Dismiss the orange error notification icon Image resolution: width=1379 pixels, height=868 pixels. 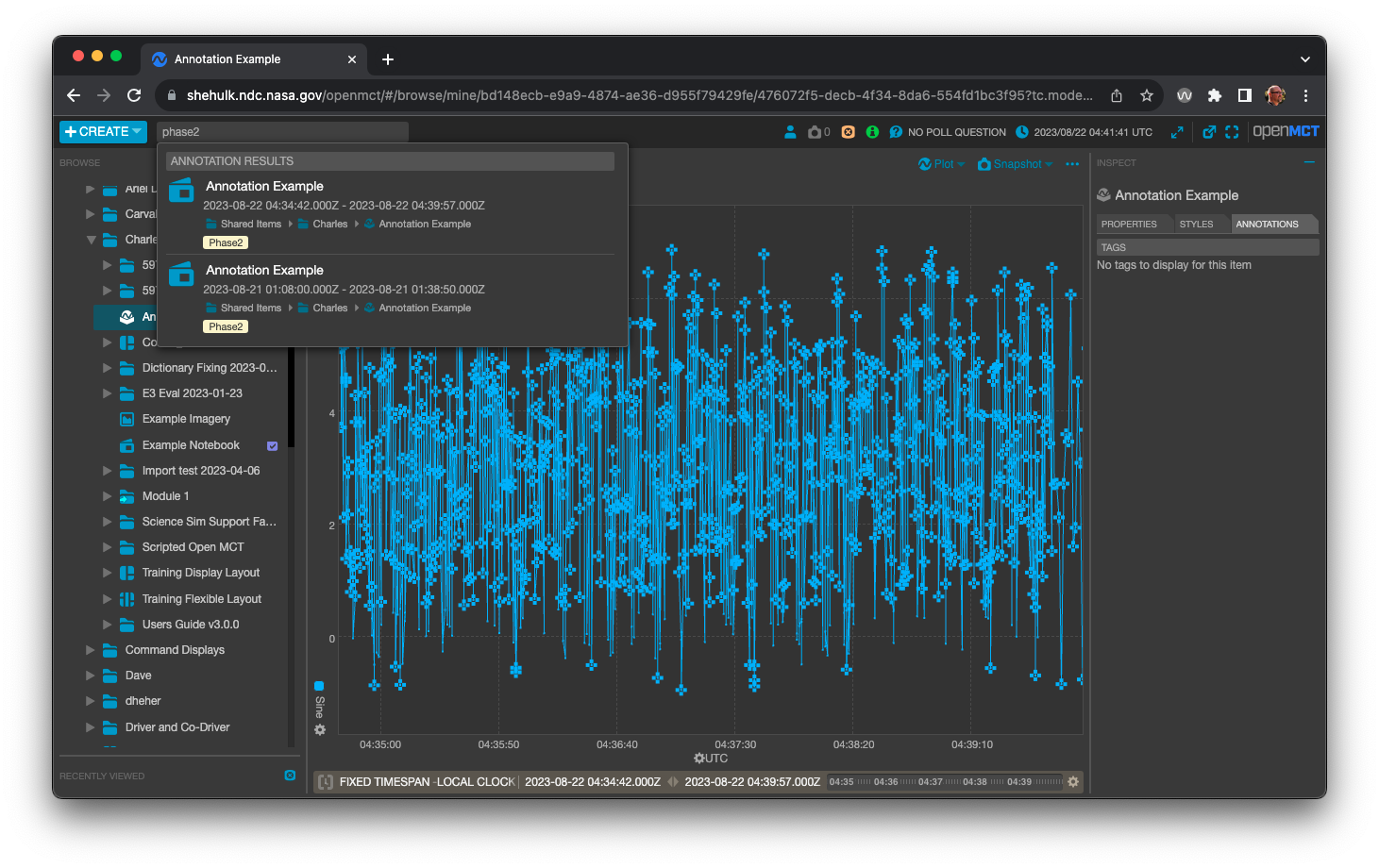tap(847, 131)
